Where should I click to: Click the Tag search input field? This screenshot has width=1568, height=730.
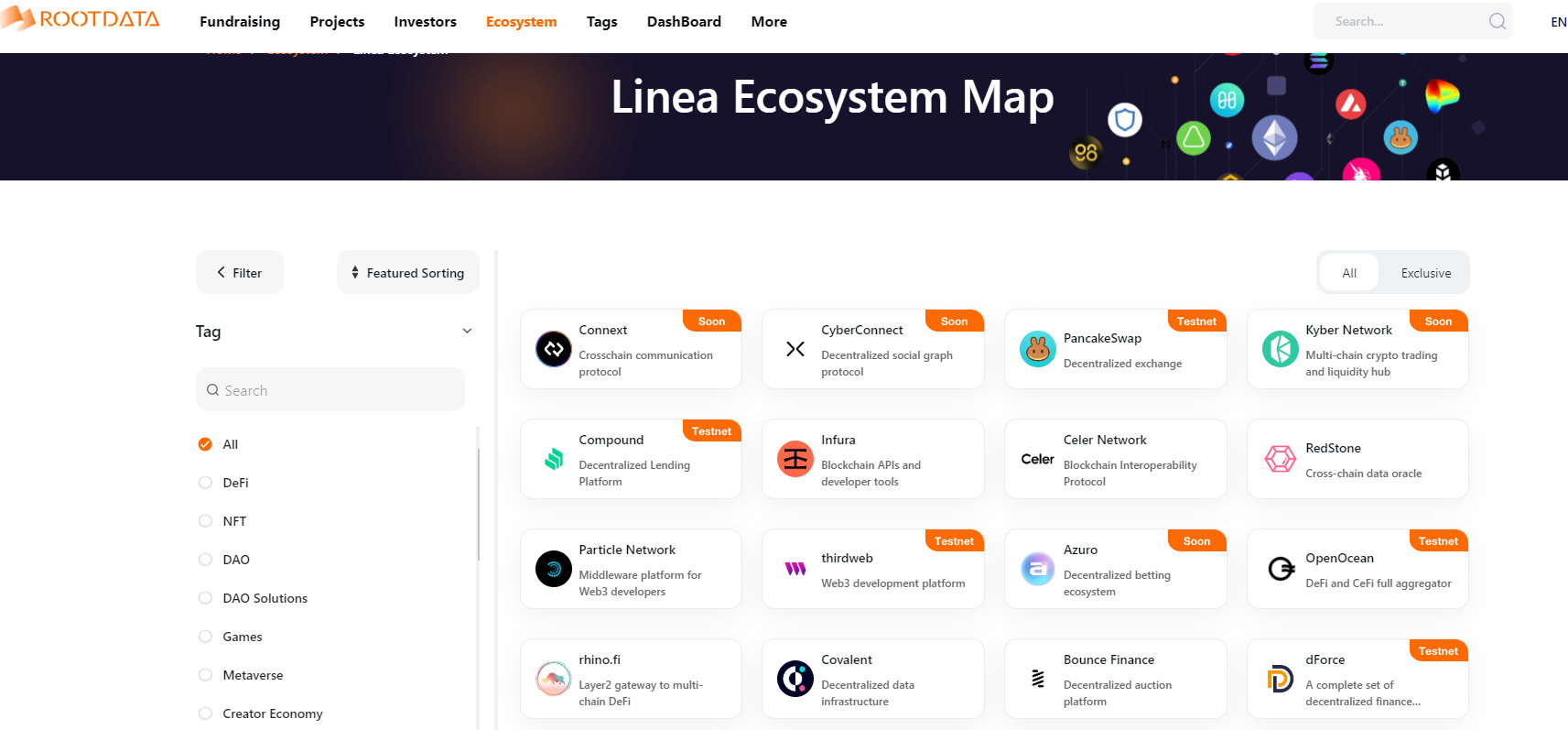330,389
